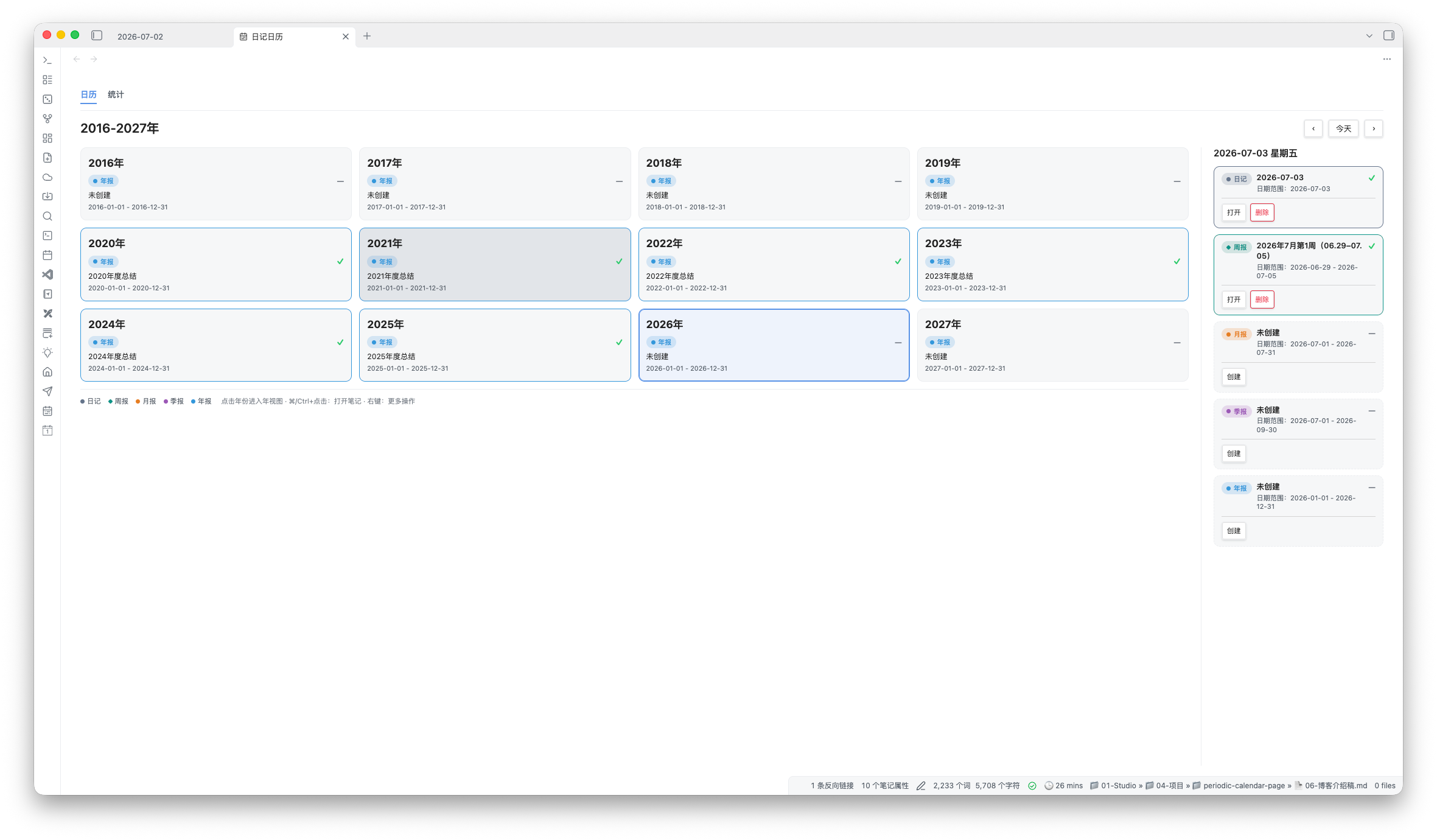1437x840 pixels.
Task: Switch to the 2026-07-02 tab
Action: coord(140,37)
